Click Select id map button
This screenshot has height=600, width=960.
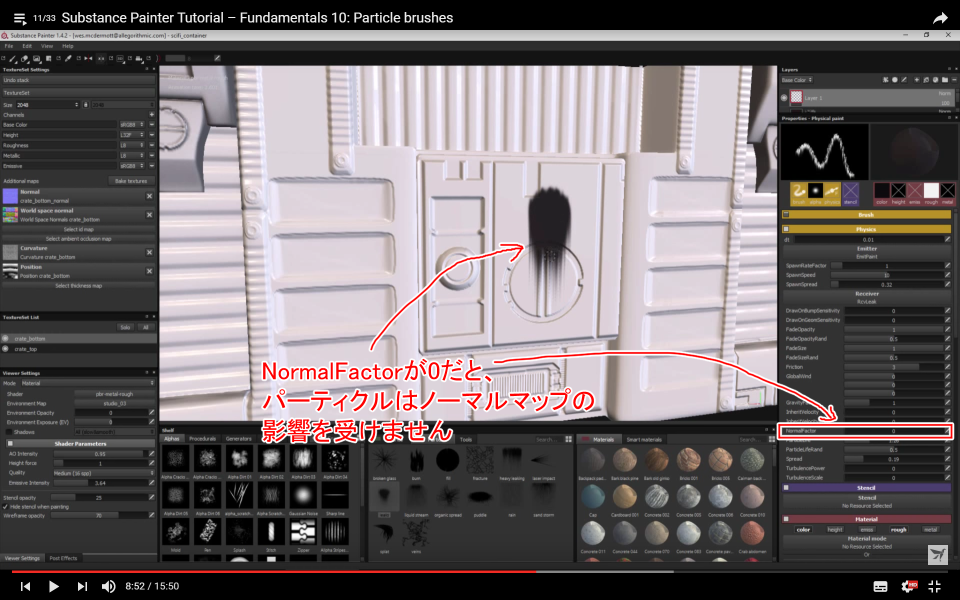[x=78, y=230]
